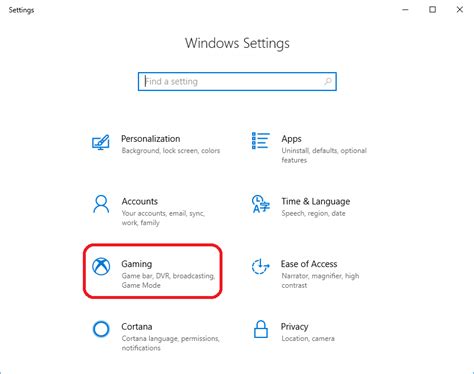Viewport: 474px width, 374px height.
Task: Click the Time & Language clock icon
Action: coord(261,204)
